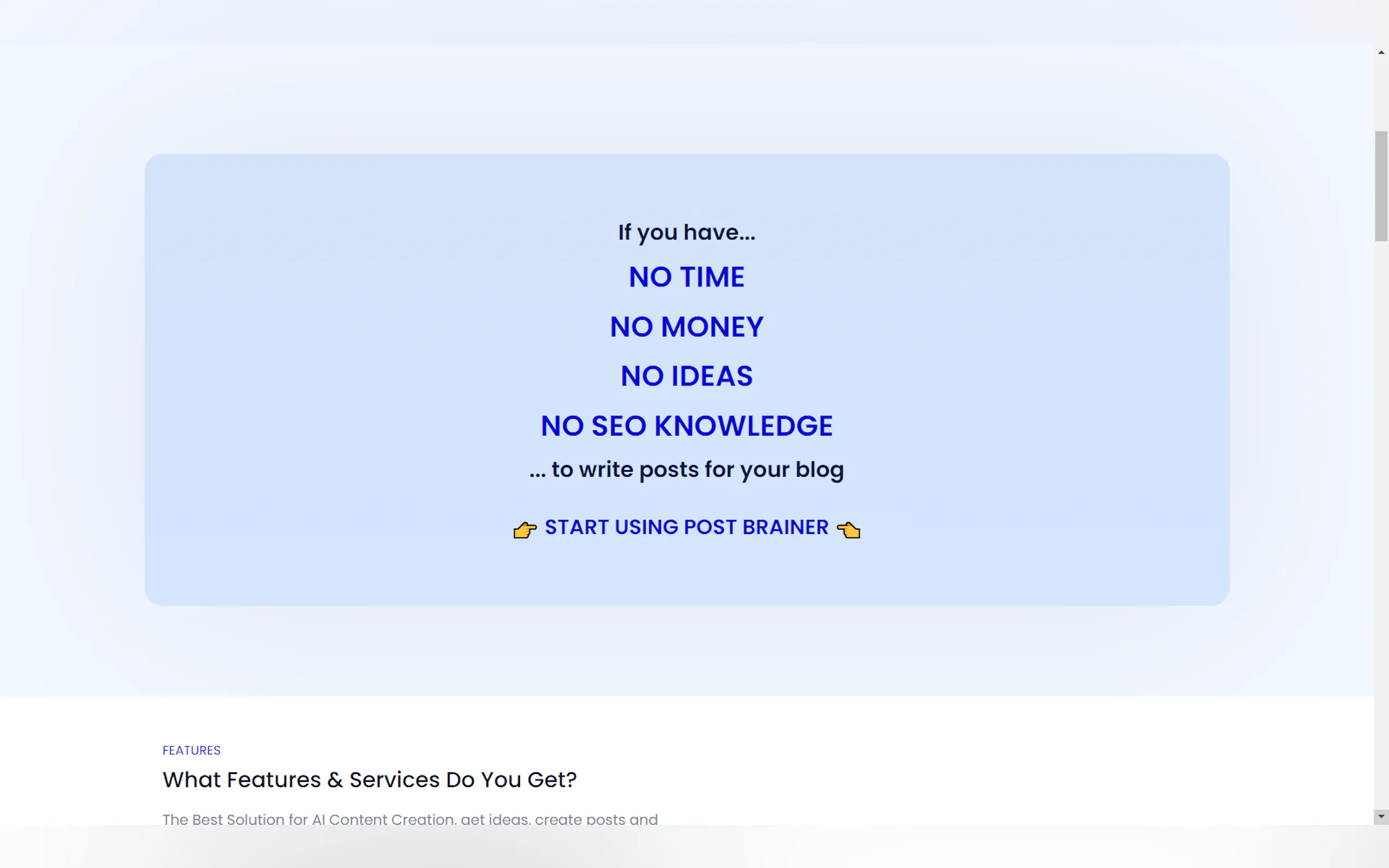Click the word BRAINER in the call-to-action
This screenshot has width=1389, height=868.
tap(785, 527)
